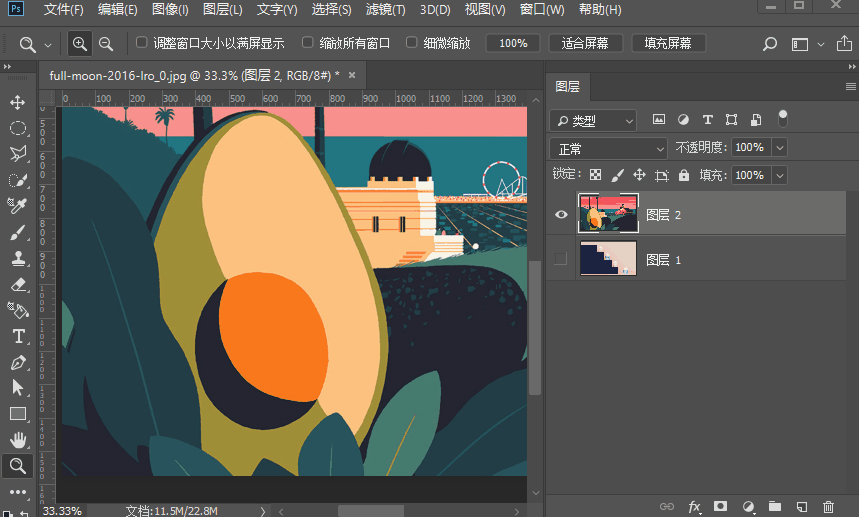
Task: Open zoom tool preset picker arrow
Action: coord(48,45)
